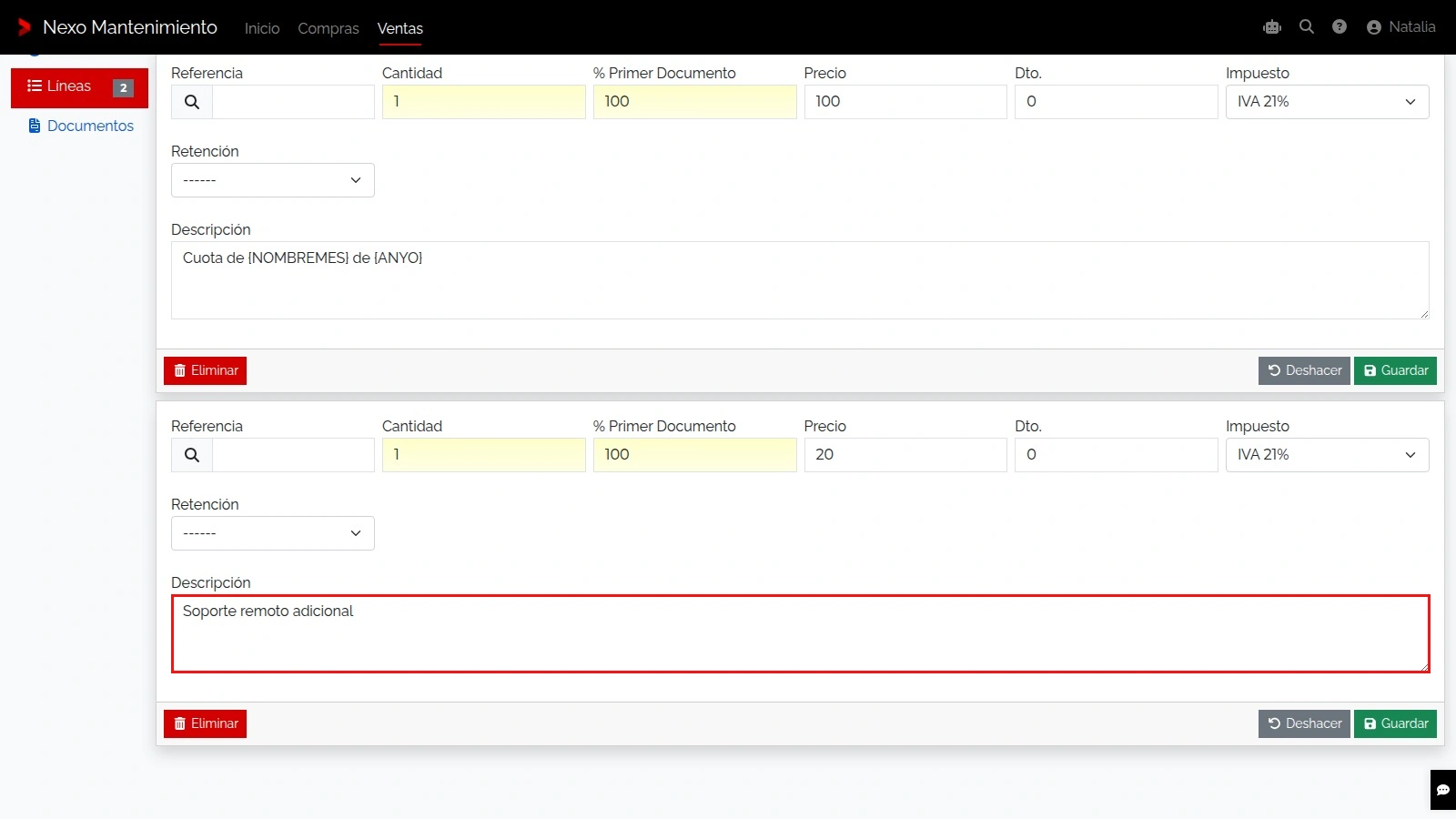Undo first line changes with Deshacer
1456x819 pixels.
(x=1304, y=370)
